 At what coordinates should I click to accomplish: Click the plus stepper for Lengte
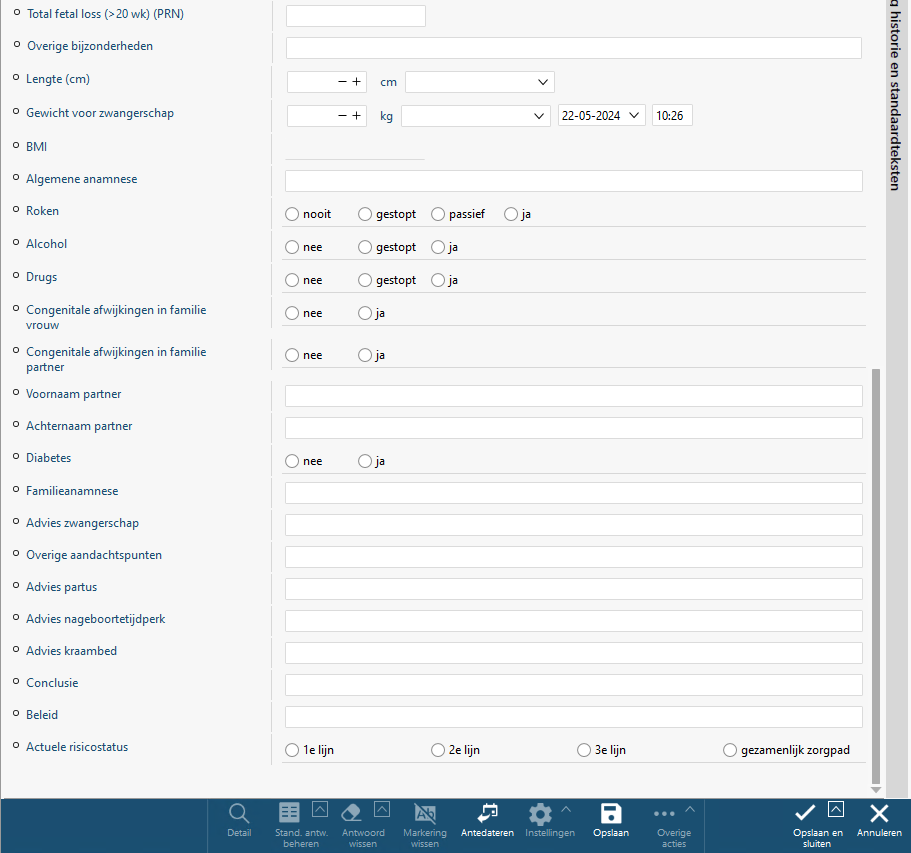point(356,82)
